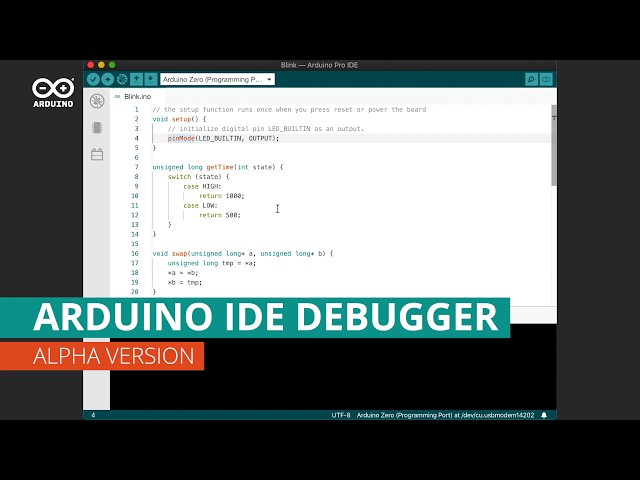Screen dimensions: 640x480
Task: Click the Arduino Zero port status bar entry
Action: click(x=445, y=415)
